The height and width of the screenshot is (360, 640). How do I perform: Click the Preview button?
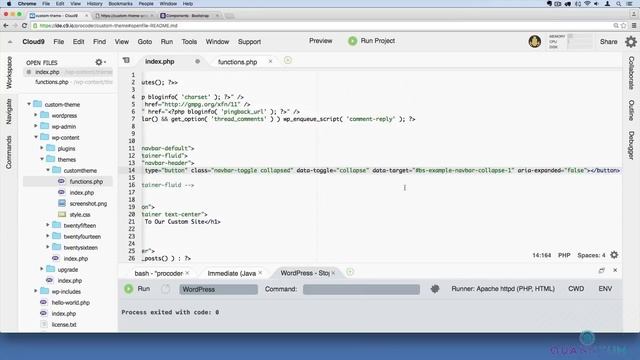(x=320, y=41)
